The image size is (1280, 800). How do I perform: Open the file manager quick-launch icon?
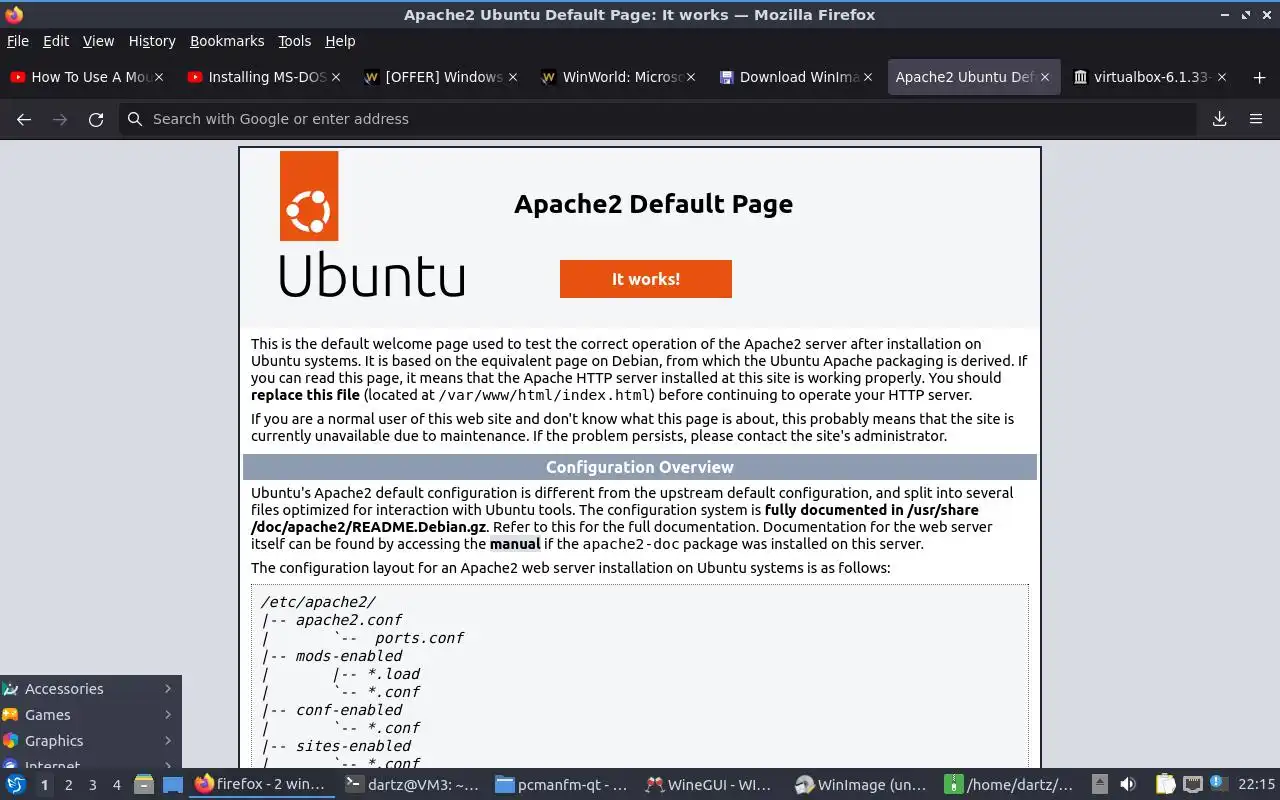coord(143,785)
